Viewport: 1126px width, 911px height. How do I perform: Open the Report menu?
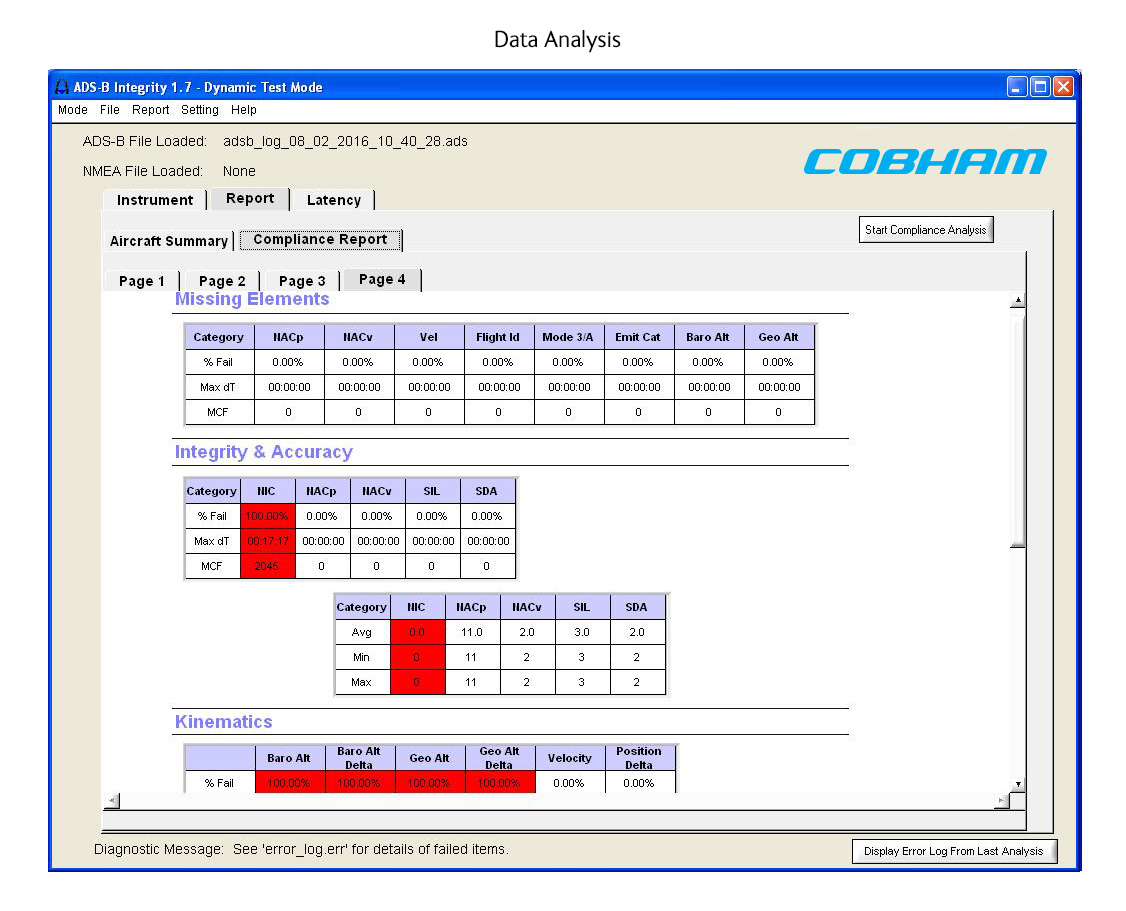click(150, 110)
